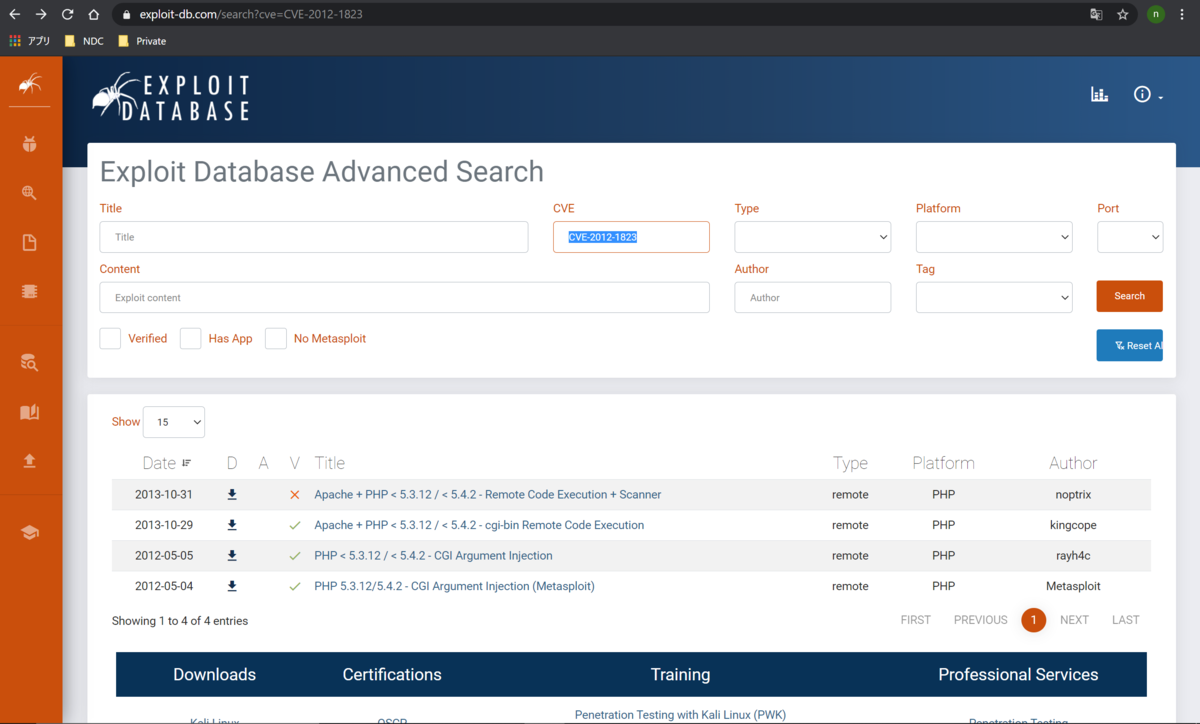Reload the page with refresh icon

(x=67, y=14)
